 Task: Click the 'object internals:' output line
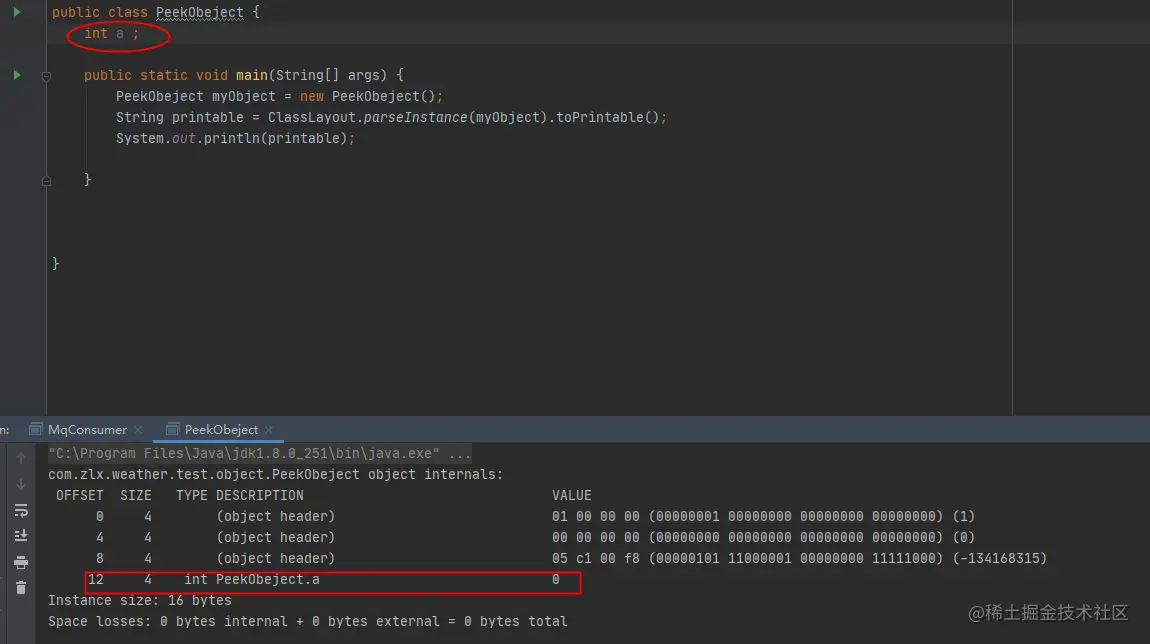(x=276, y=475)
